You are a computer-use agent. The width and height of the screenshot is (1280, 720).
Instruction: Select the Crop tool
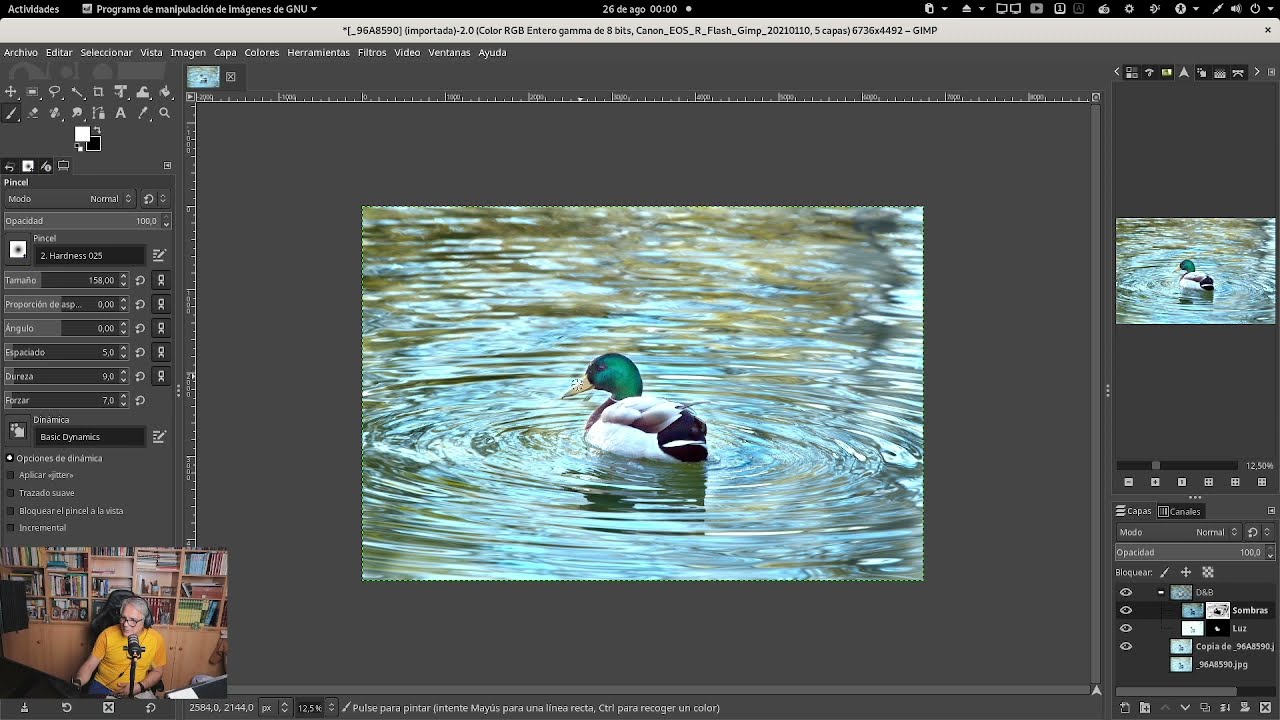point(99,92)
